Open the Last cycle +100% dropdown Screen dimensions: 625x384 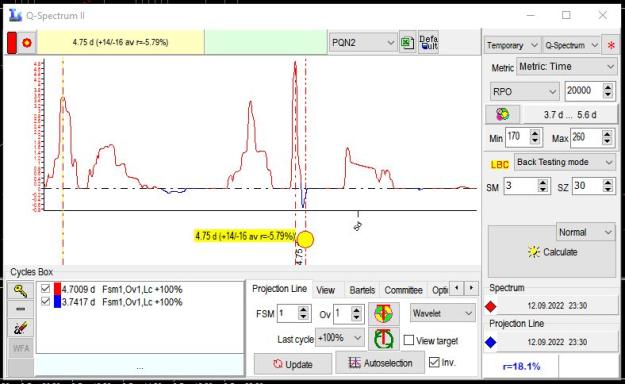point(339,338)
